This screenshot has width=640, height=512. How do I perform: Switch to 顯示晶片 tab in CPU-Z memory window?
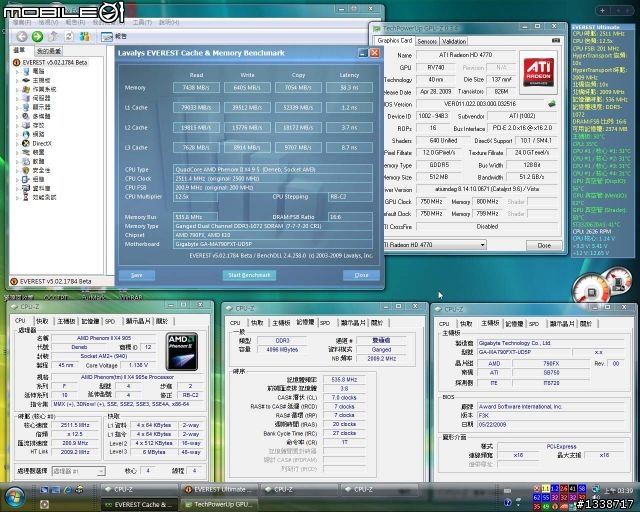353,323
